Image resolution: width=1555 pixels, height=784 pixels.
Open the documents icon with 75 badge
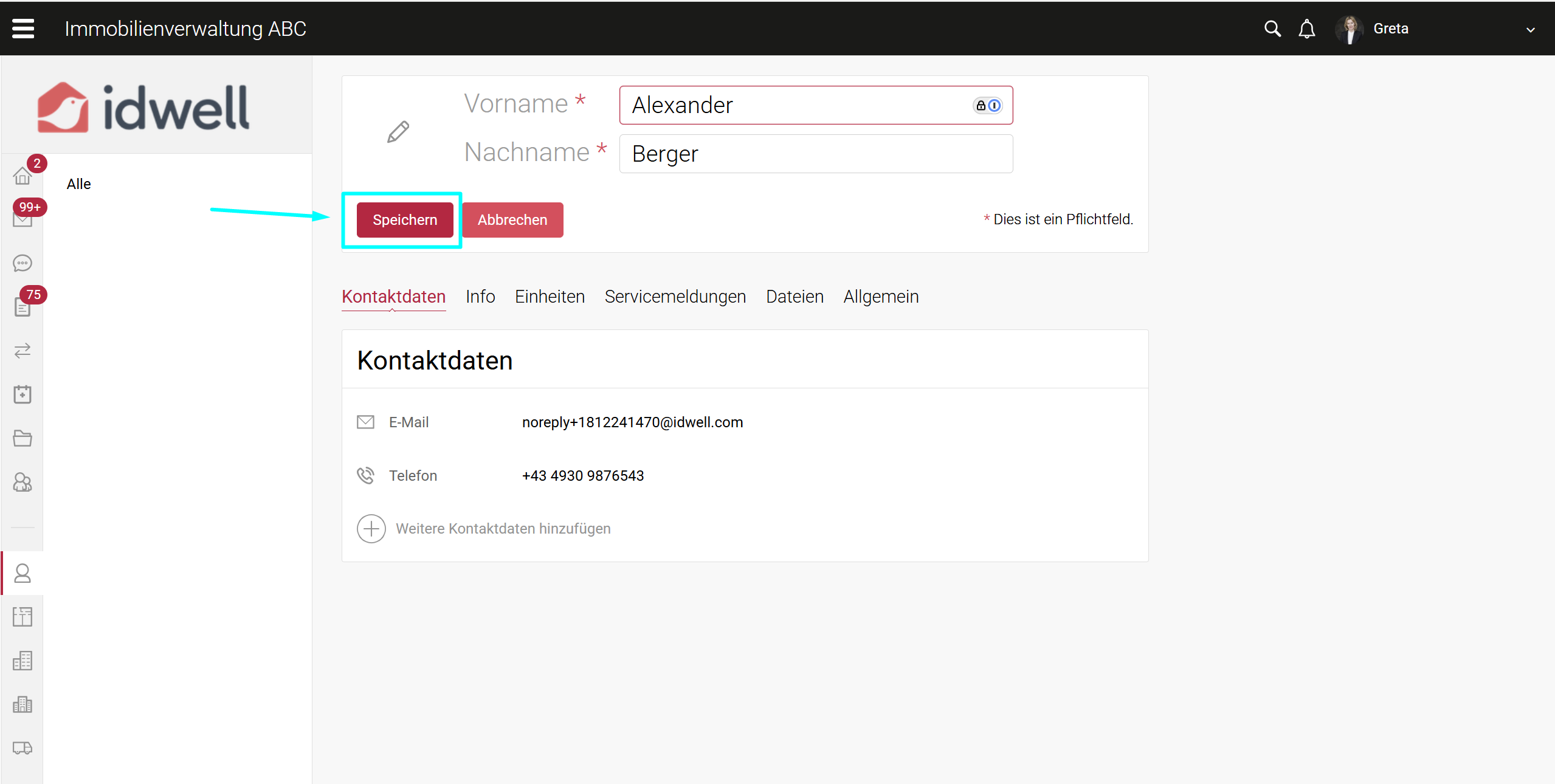pyautogui.click(x=22, y=307)
